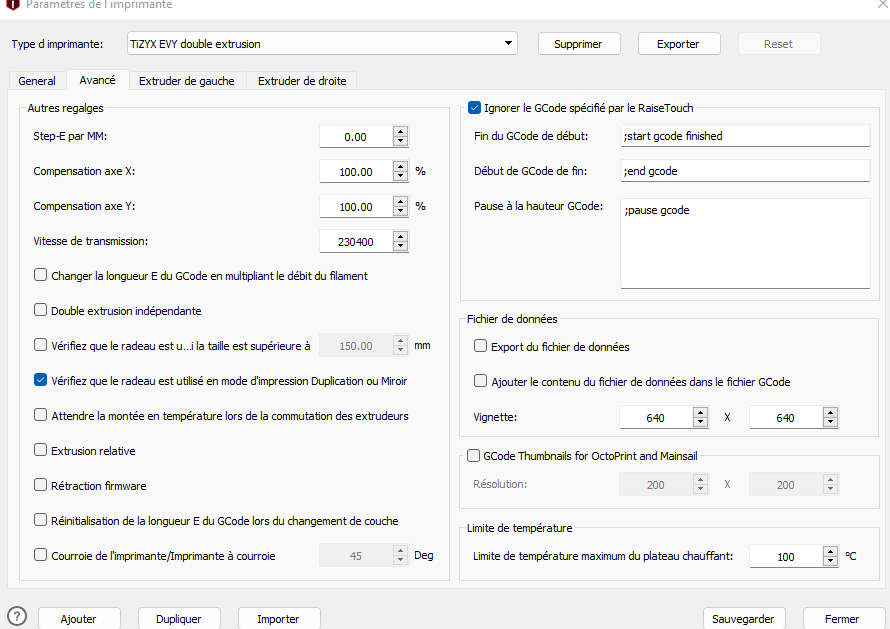Enable Double extrusion indépendante checkbox
Image resolution: width=890 pixels, height=629 pixels.
(x=40, y=310)
